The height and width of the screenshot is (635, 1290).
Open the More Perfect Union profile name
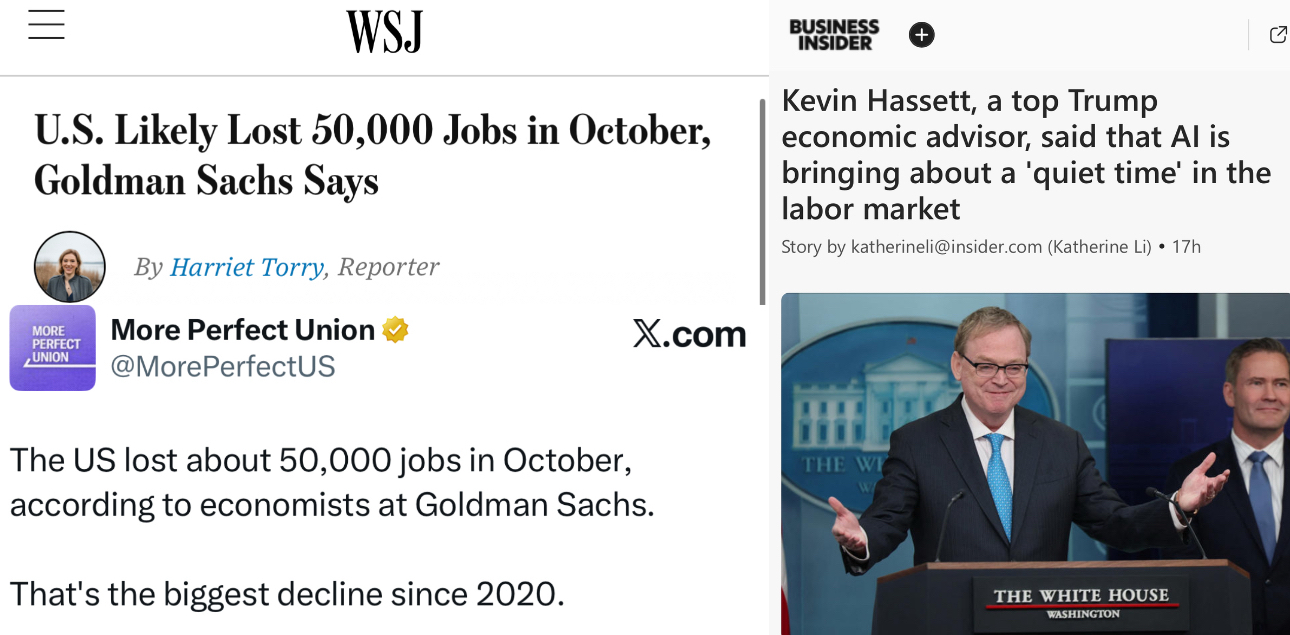click(242, 329)
